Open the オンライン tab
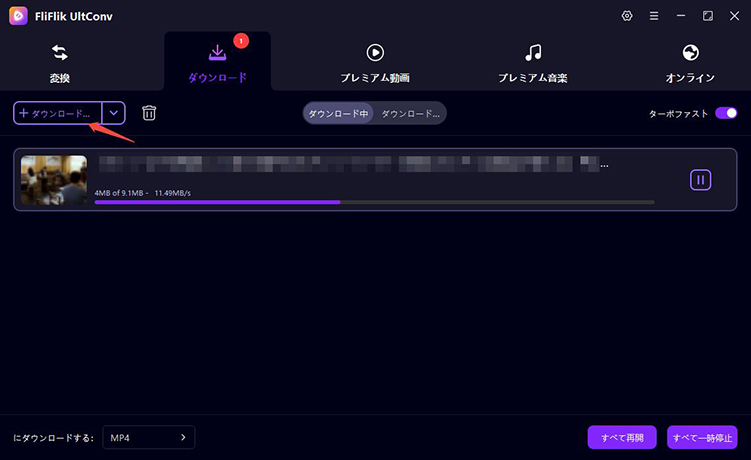Screen dimensions: 751x460 [x=690, y=63]
